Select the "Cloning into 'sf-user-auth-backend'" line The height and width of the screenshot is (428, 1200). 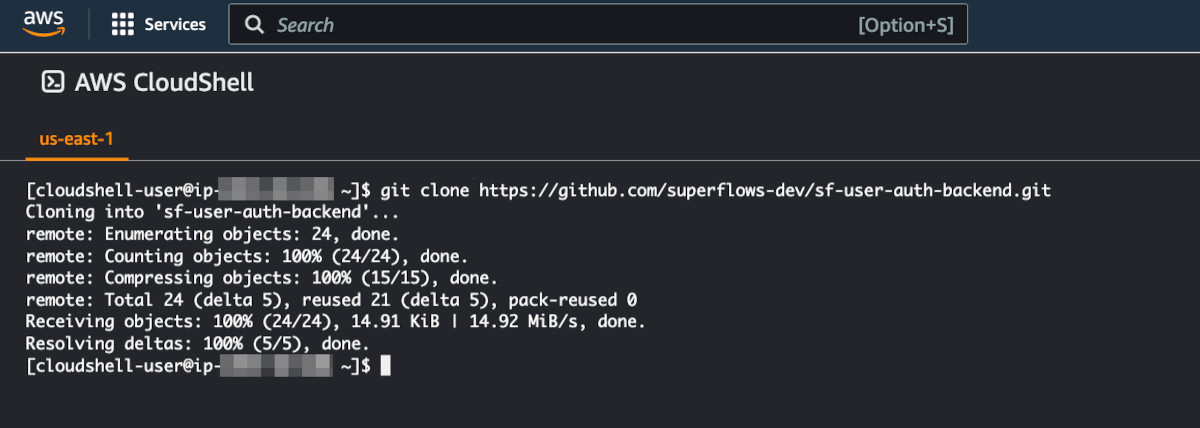[x=211, y=212]
